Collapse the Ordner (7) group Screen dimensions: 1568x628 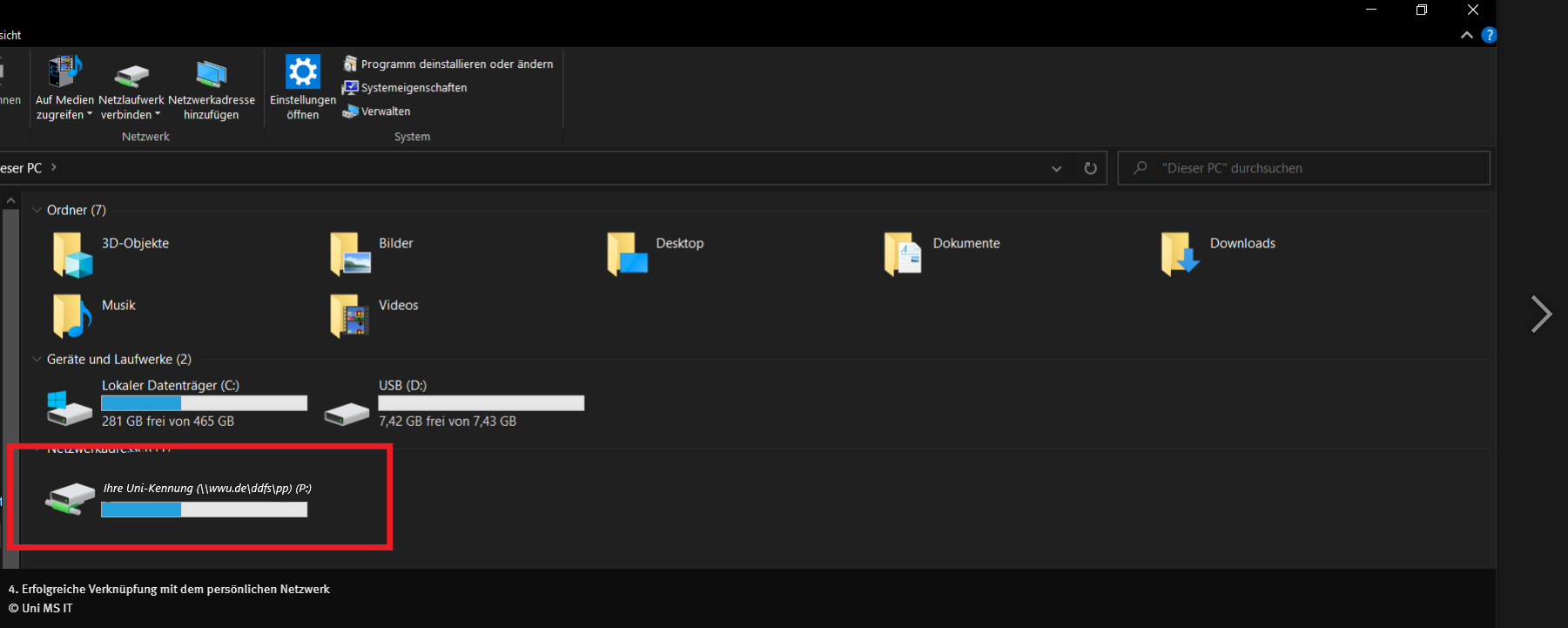(37, 211)
